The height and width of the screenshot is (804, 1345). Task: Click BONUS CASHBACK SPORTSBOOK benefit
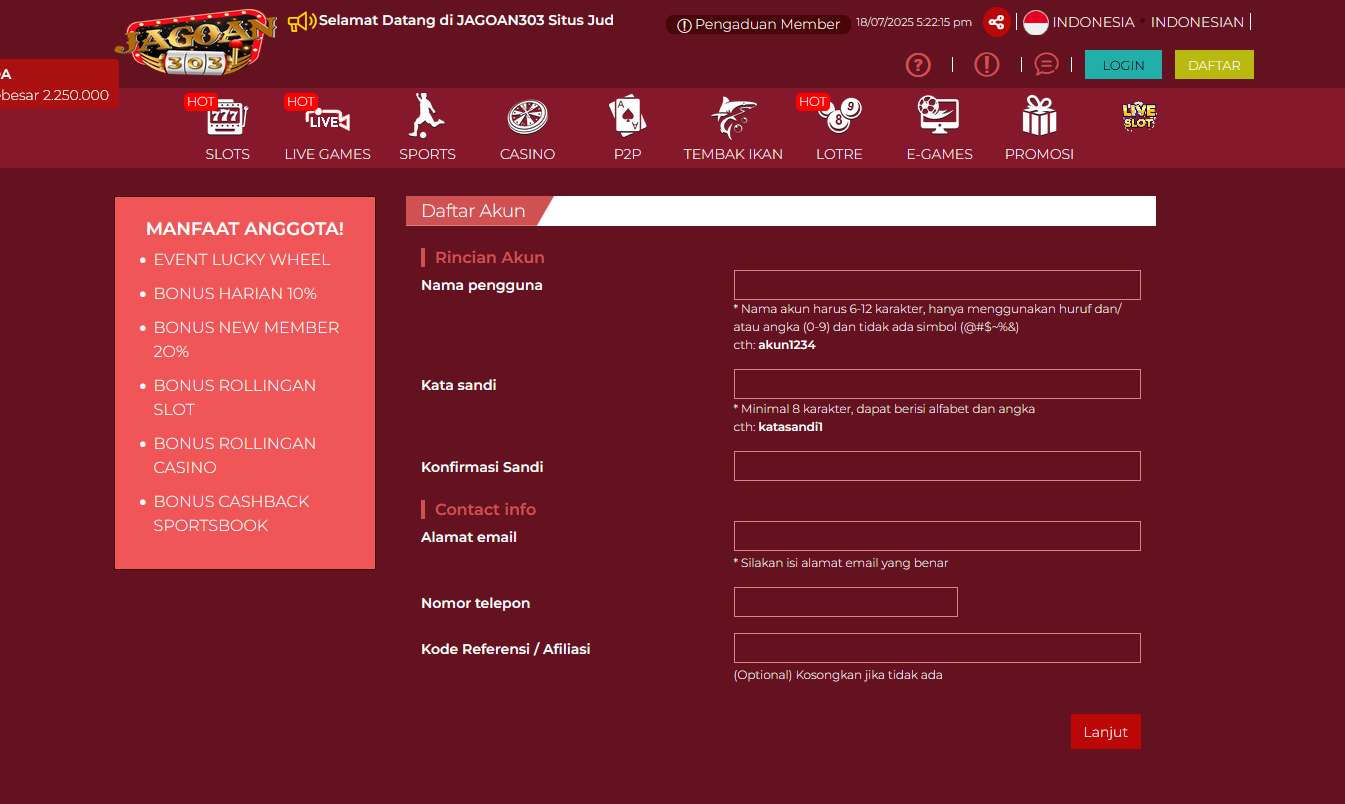click(x=231, y=513)
